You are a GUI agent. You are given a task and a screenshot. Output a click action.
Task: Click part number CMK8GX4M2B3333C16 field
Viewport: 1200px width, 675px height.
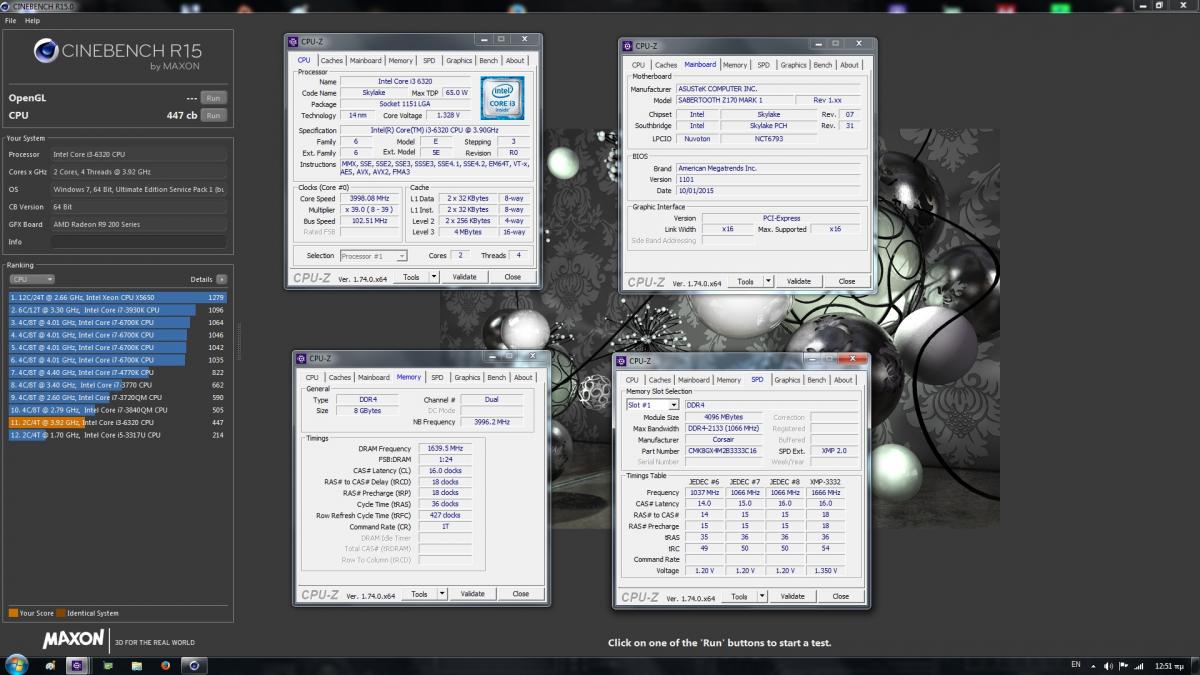tap(725, 451)
